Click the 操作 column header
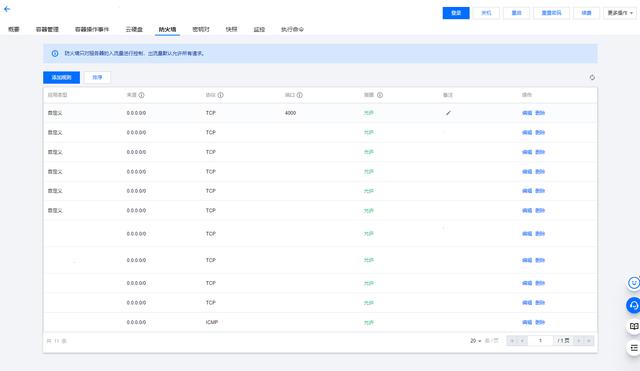The height and width of the screenshot is (371, 640). click(527, 95)
